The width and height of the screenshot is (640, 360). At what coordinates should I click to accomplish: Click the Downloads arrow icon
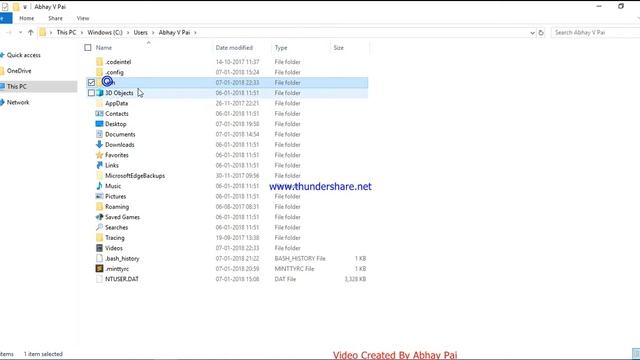click(x=99, y=145)
